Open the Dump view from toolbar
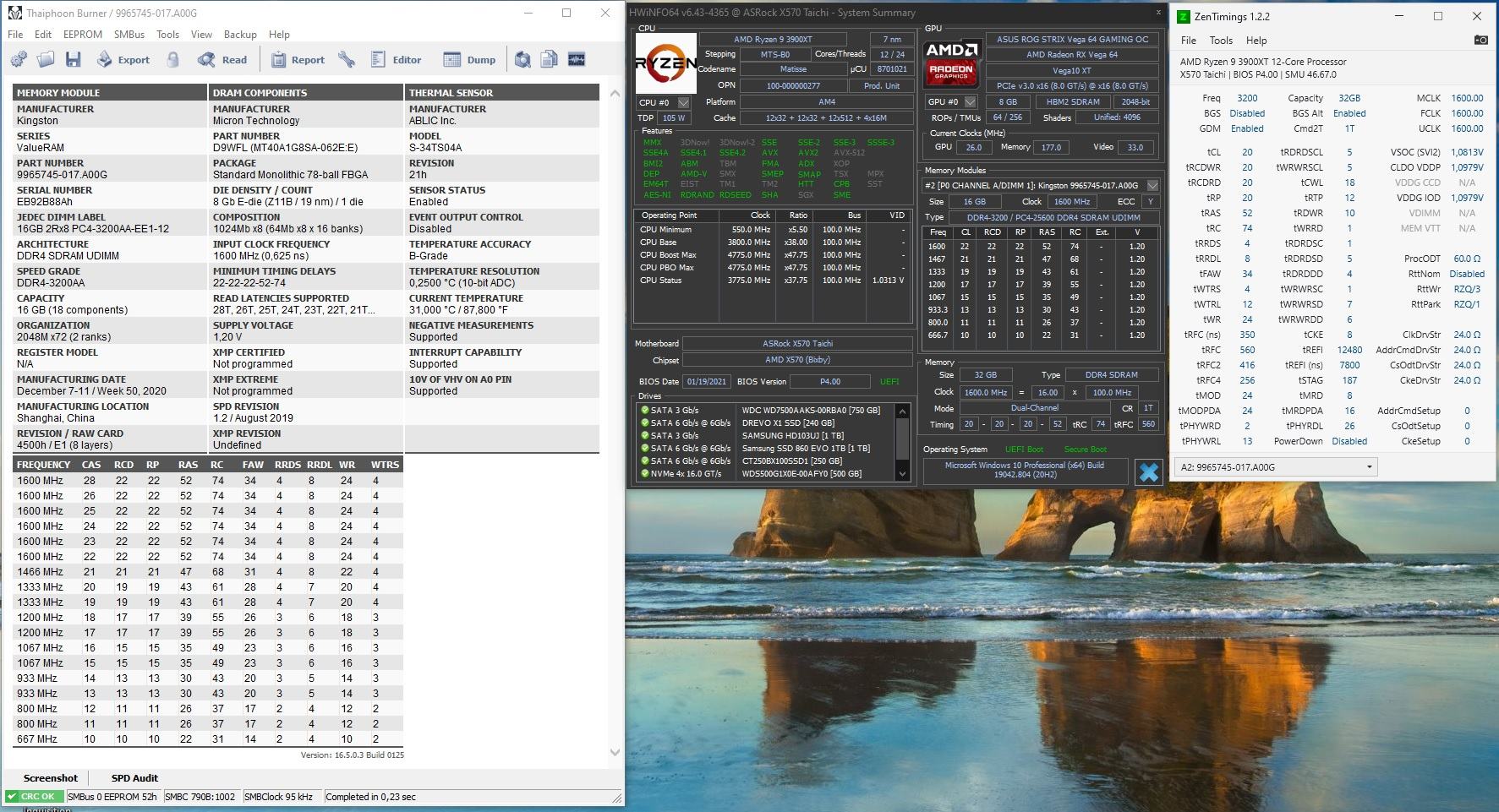Screen dimensions: 1499x812 point(470,59)
